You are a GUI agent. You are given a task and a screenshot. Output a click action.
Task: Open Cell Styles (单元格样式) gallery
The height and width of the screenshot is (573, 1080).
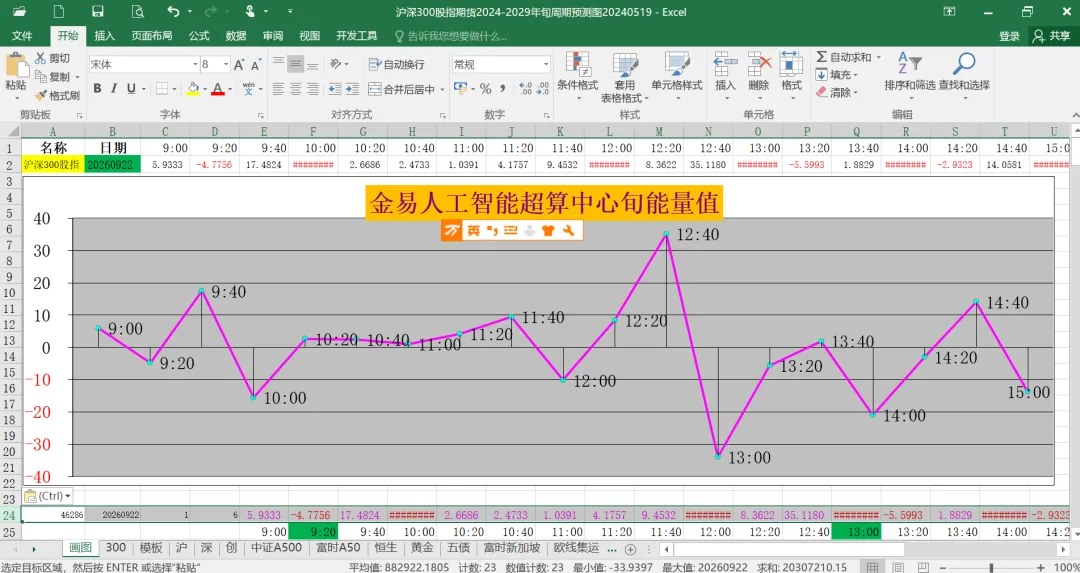677,76
